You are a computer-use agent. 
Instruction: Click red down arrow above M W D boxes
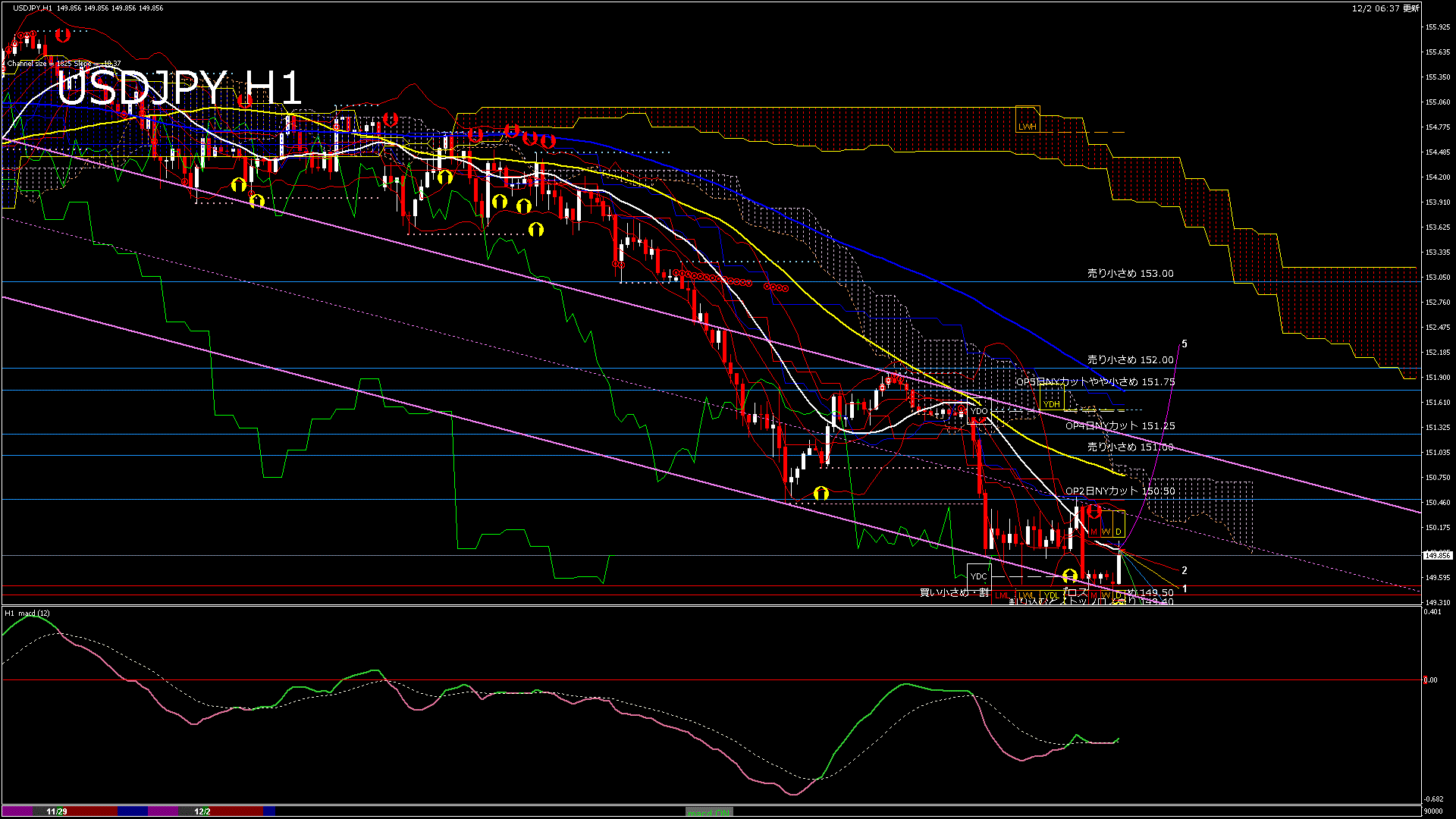point(1094,511)
